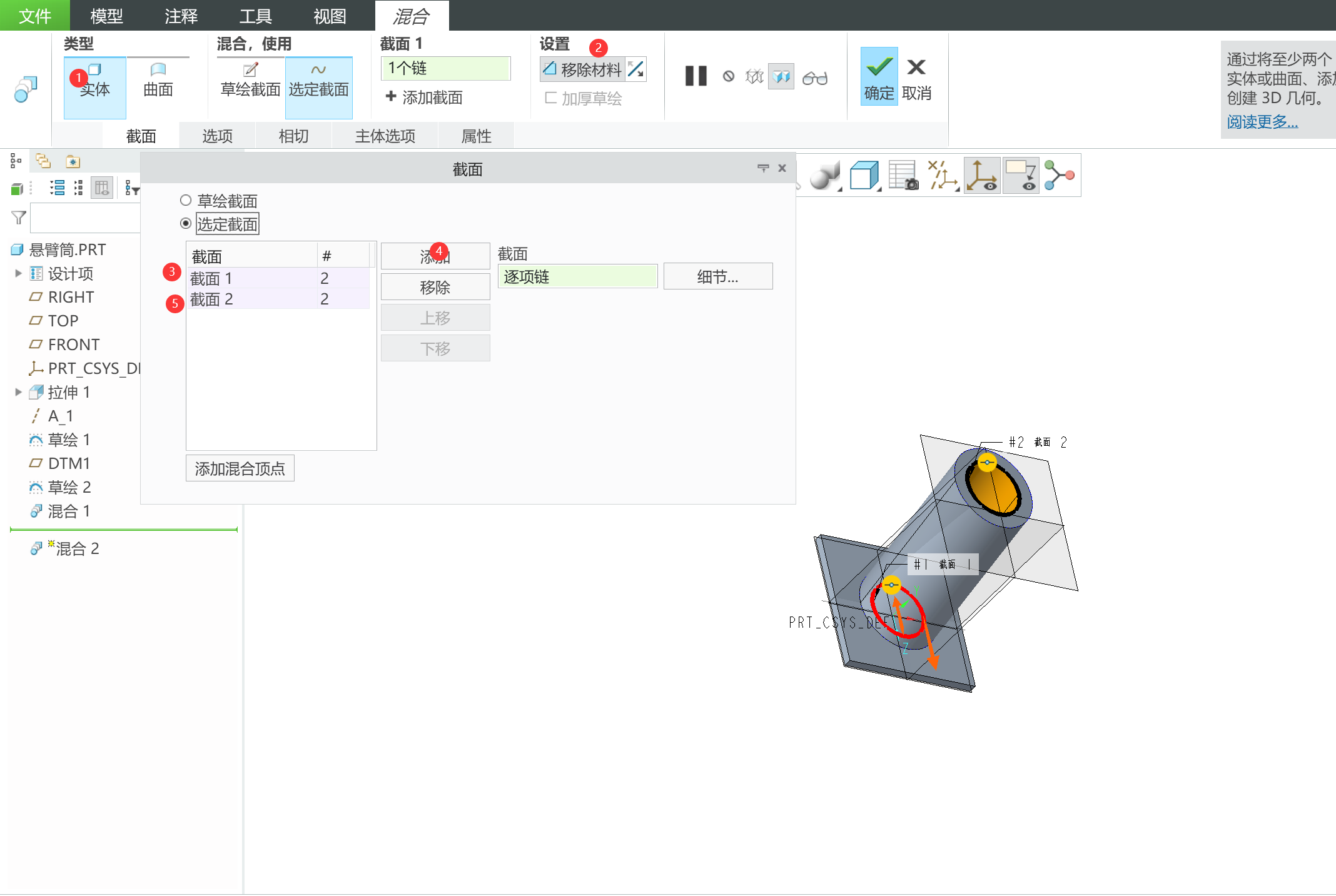1336x896 pixels.
Task: Click the 添加混合顶点 button
Action: [240, 468]
